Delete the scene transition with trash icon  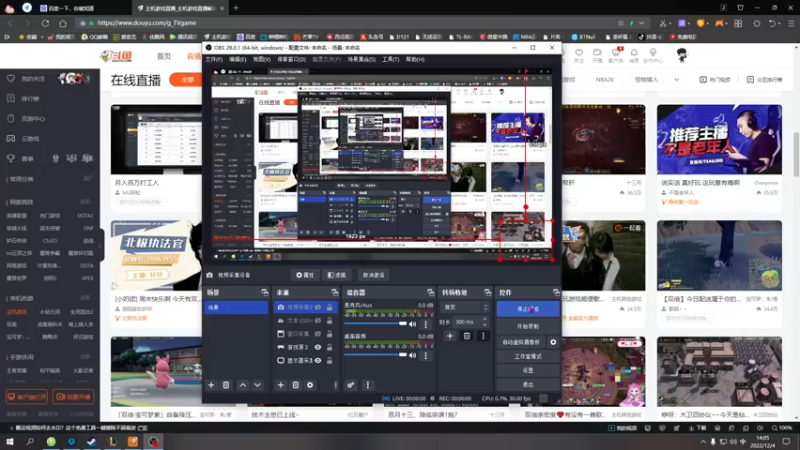click(x=467, y=336)
